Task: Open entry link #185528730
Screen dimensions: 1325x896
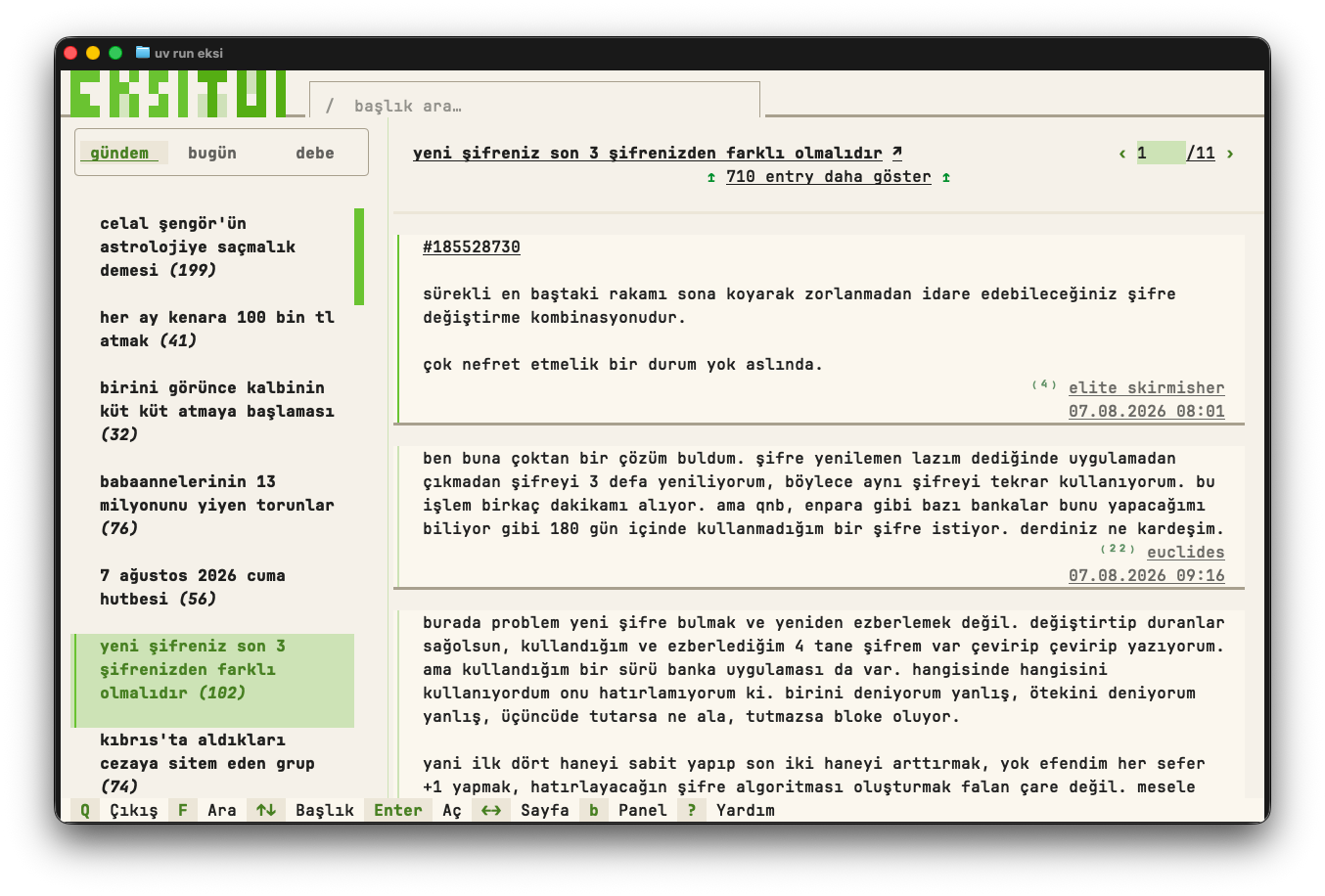Action: [472, 247]
